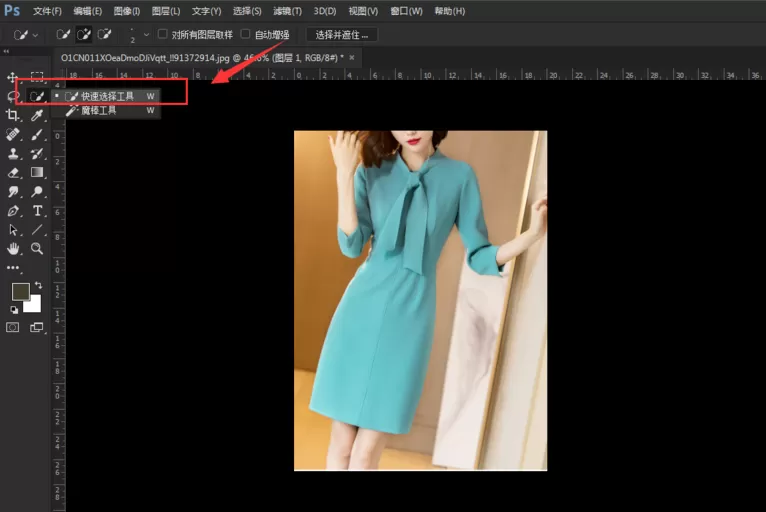Viewport: 766px width, 512px height.
Task: Select the Eyedropper tool
Action: click(37, 115)
